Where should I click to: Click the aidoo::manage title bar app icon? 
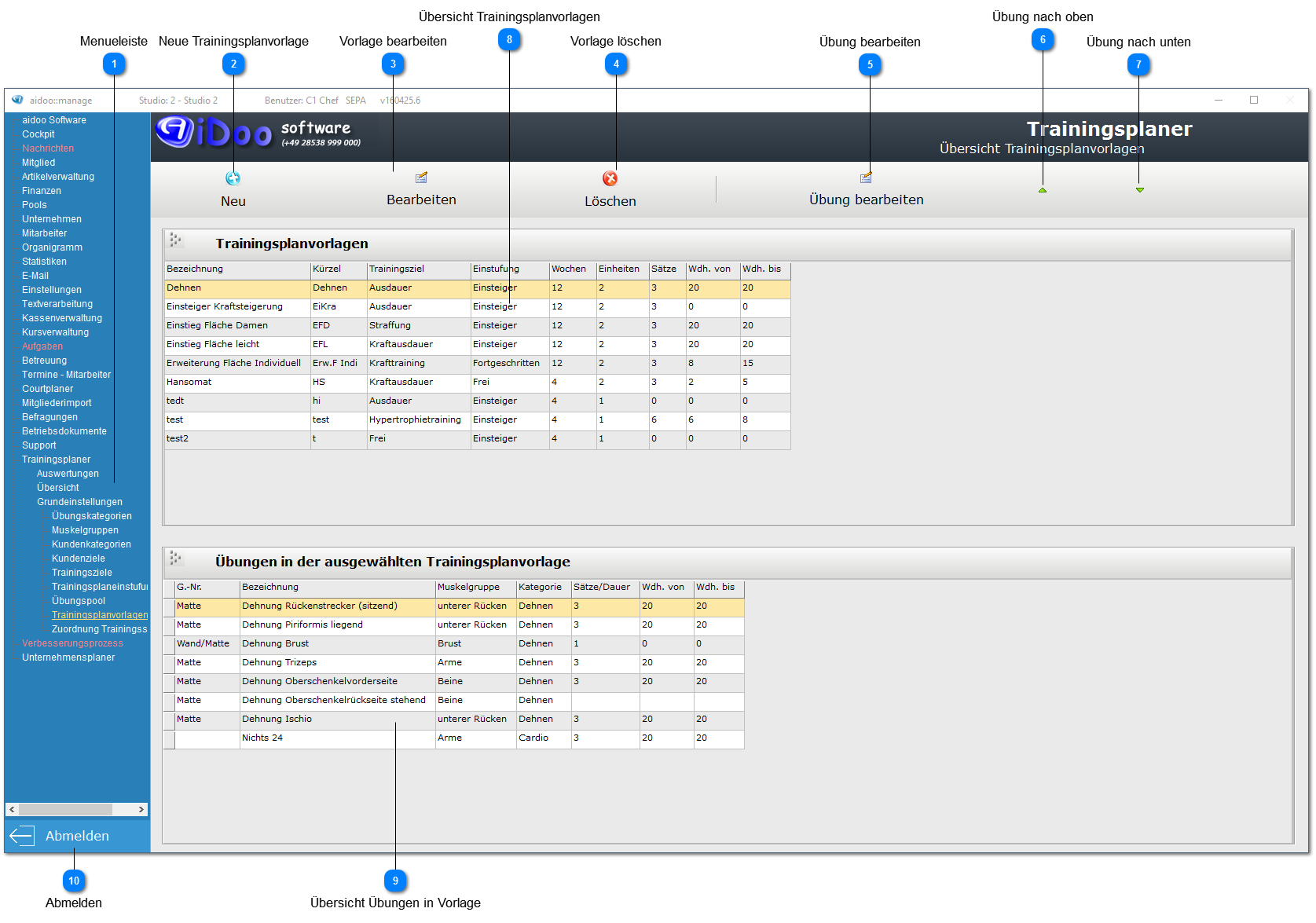[x=17, y=100]
